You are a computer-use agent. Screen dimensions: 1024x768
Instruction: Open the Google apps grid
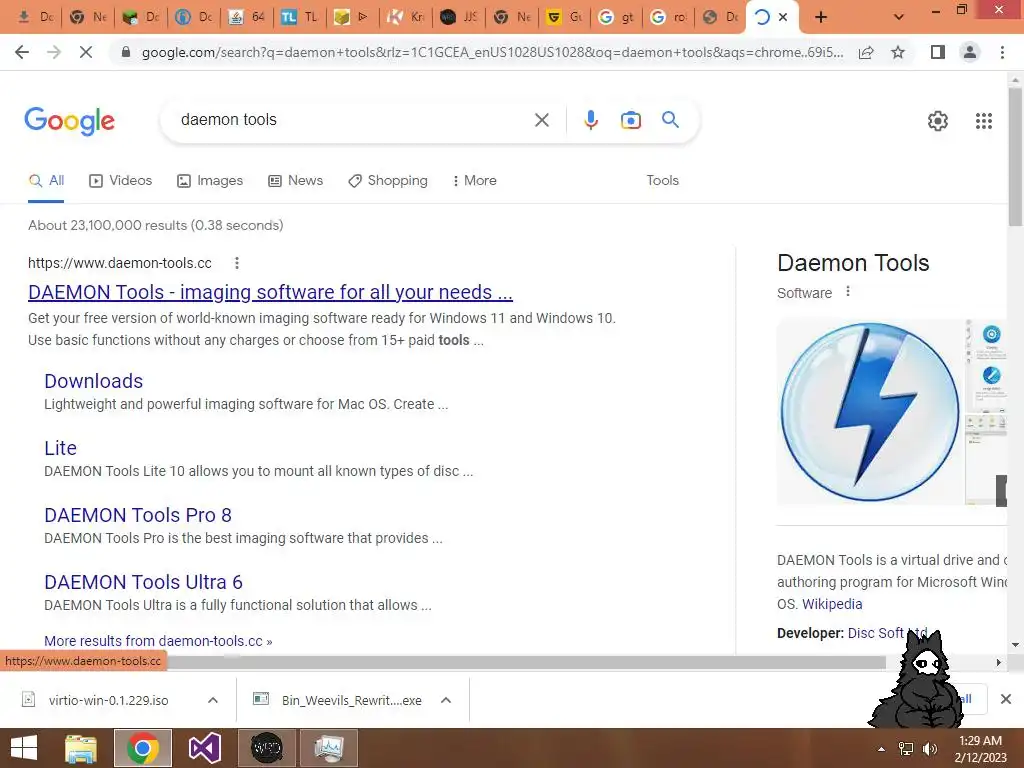[984, 121]
